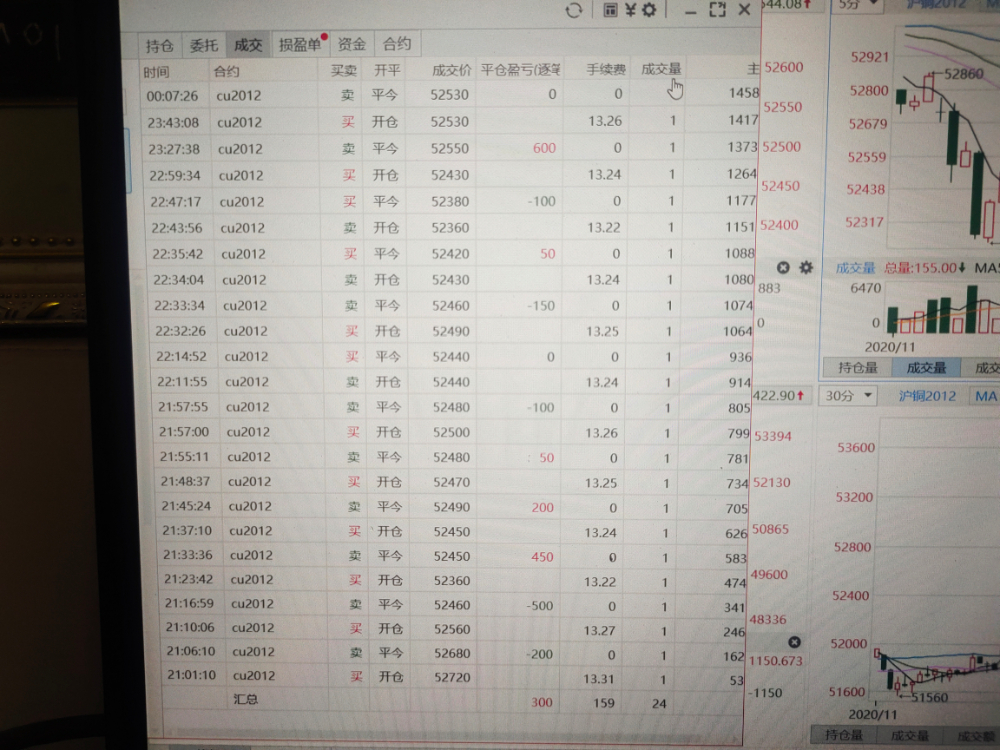Click the profit value 600 in the 23:27:38 row
The width and height of the screenshot is (1000, 750).
(545, 148)
